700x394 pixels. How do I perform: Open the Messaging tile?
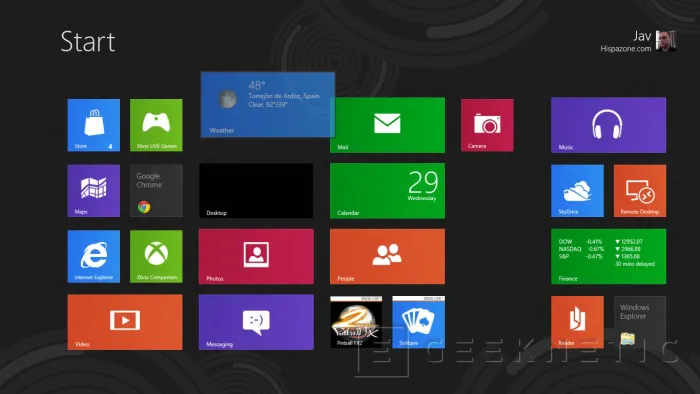[x=256, y=322]
